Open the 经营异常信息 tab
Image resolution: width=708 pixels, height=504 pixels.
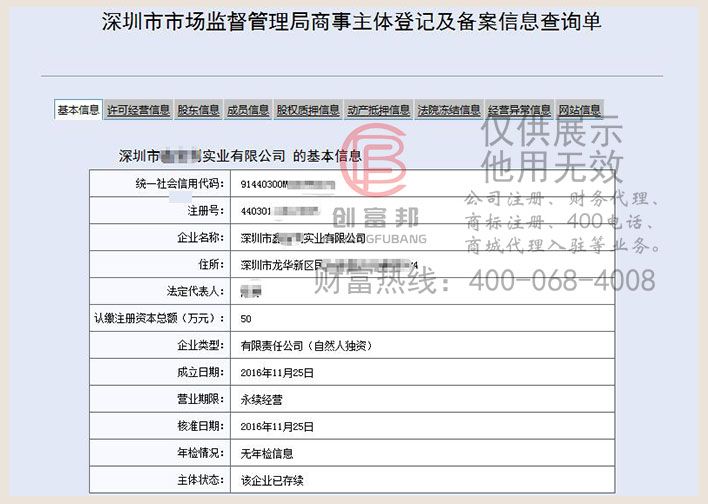coord(519,110)
